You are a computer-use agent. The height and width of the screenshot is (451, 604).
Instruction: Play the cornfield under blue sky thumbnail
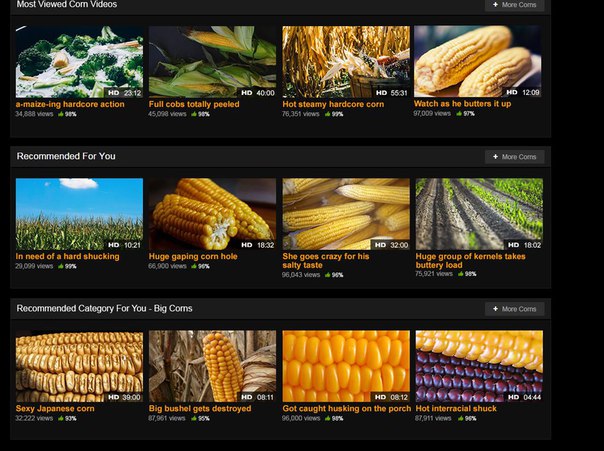79,214
